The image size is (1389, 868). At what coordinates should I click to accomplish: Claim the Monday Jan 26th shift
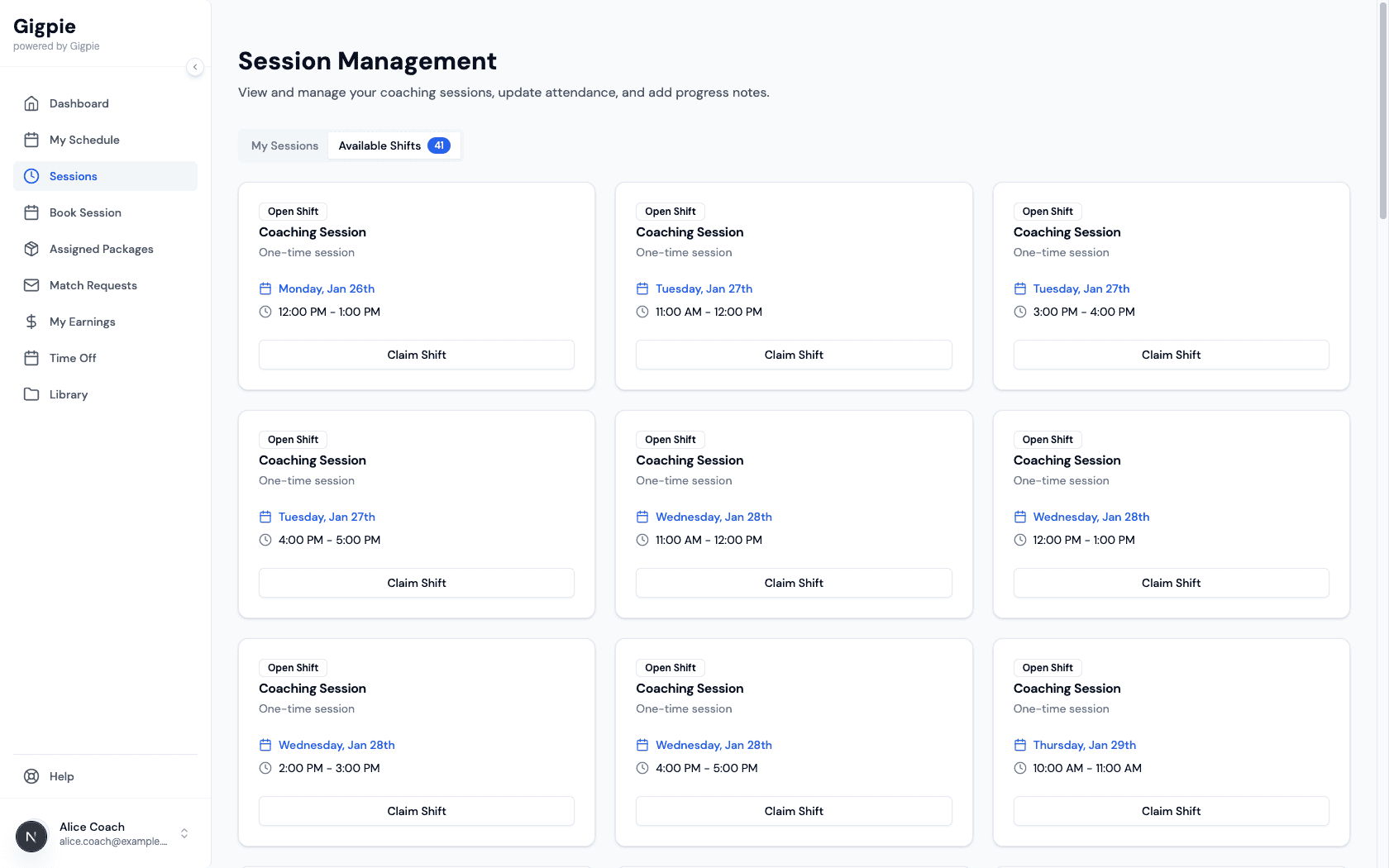417,355
